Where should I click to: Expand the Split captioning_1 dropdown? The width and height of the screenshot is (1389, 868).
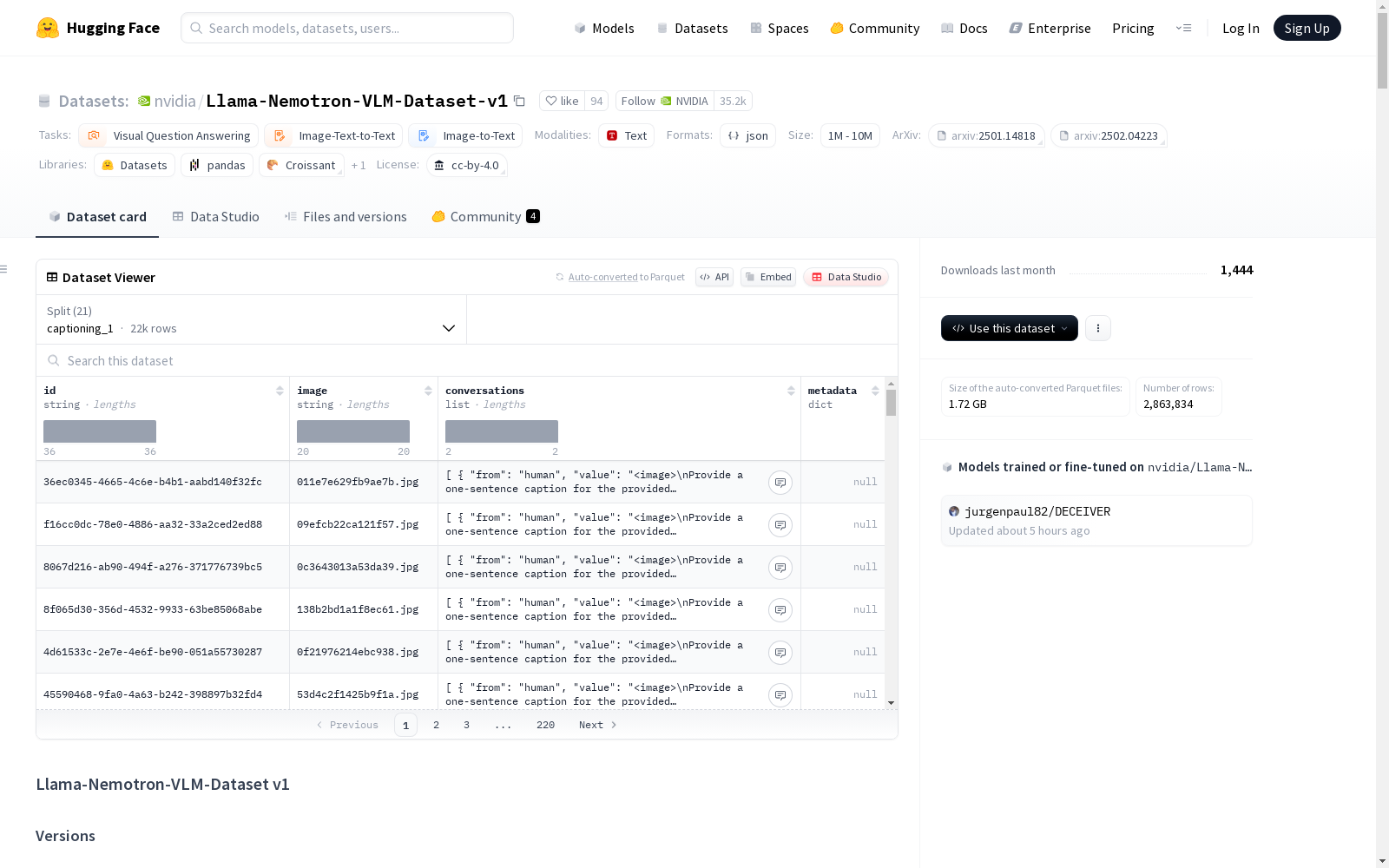pyautogui.click(x=251, y=319)
